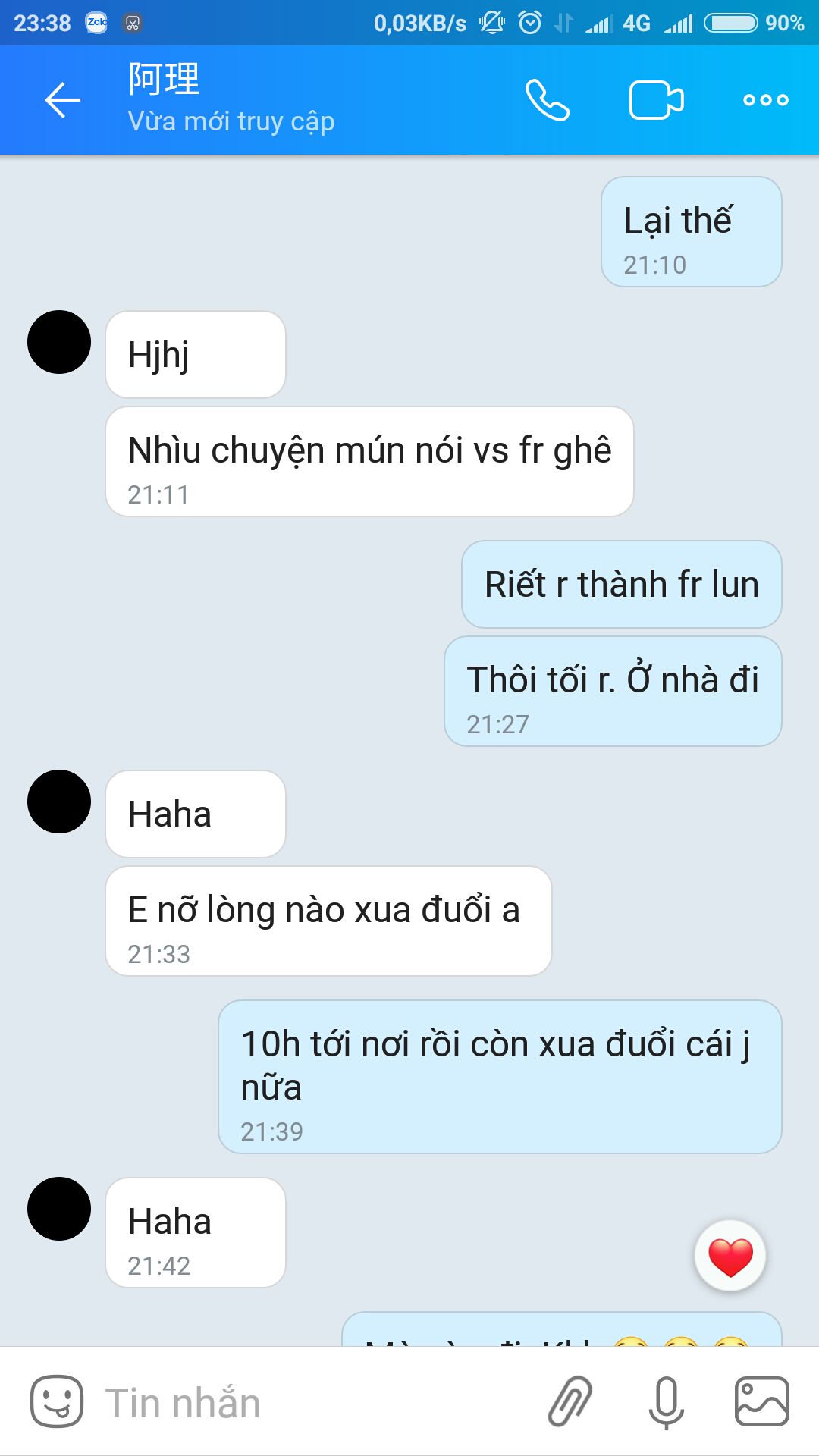Record a voice message with microphone
The width and height of the screenshot is (819, 1456).
[x=667, y=1403]
